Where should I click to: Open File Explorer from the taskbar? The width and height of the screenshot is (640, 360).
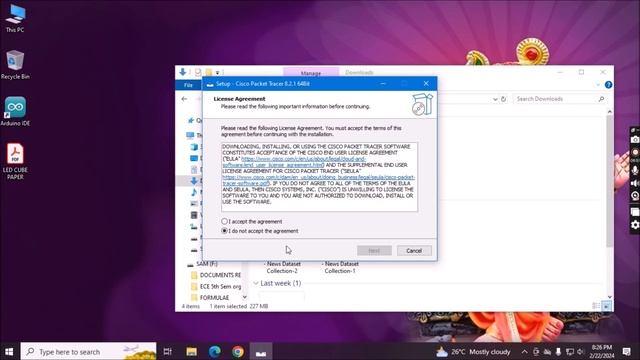pos(191,351)
